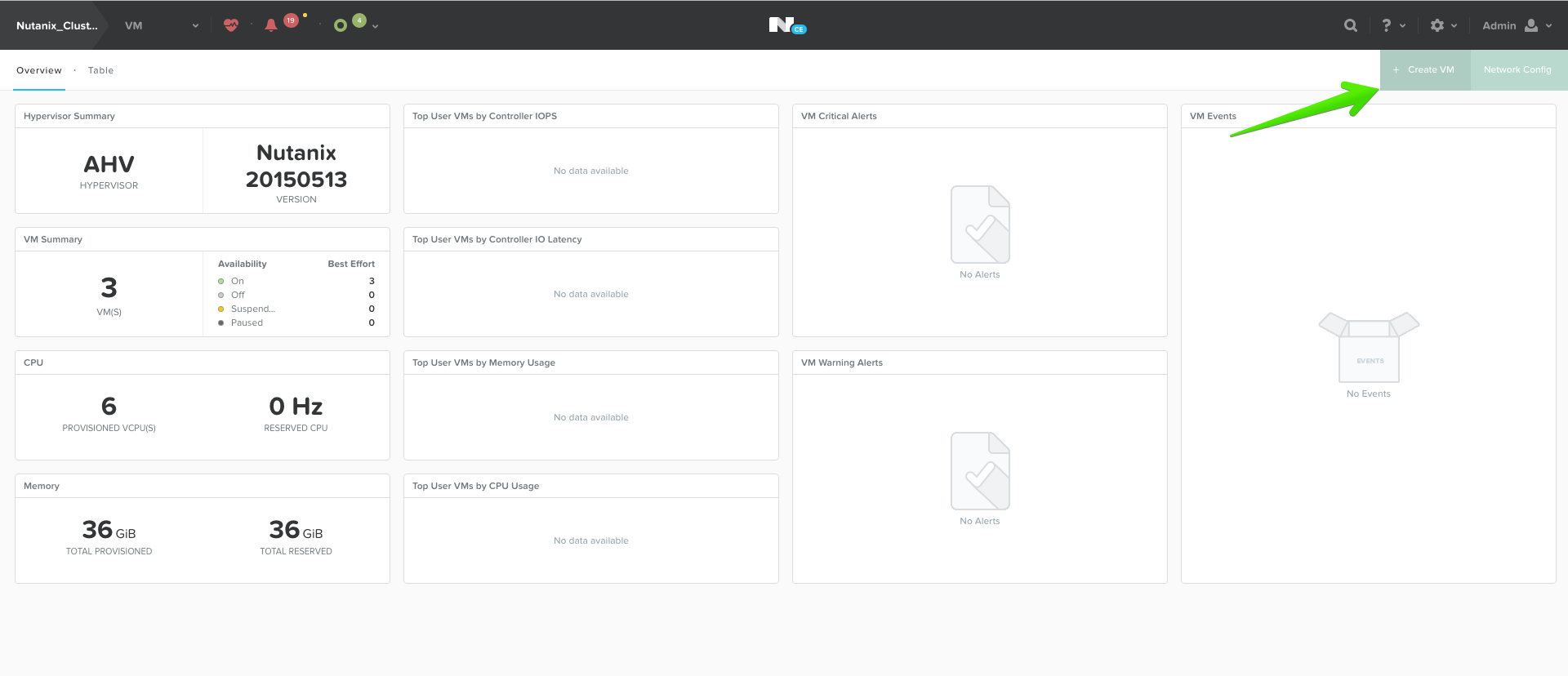Open the alerts bell showing 19

pos(271,25)
